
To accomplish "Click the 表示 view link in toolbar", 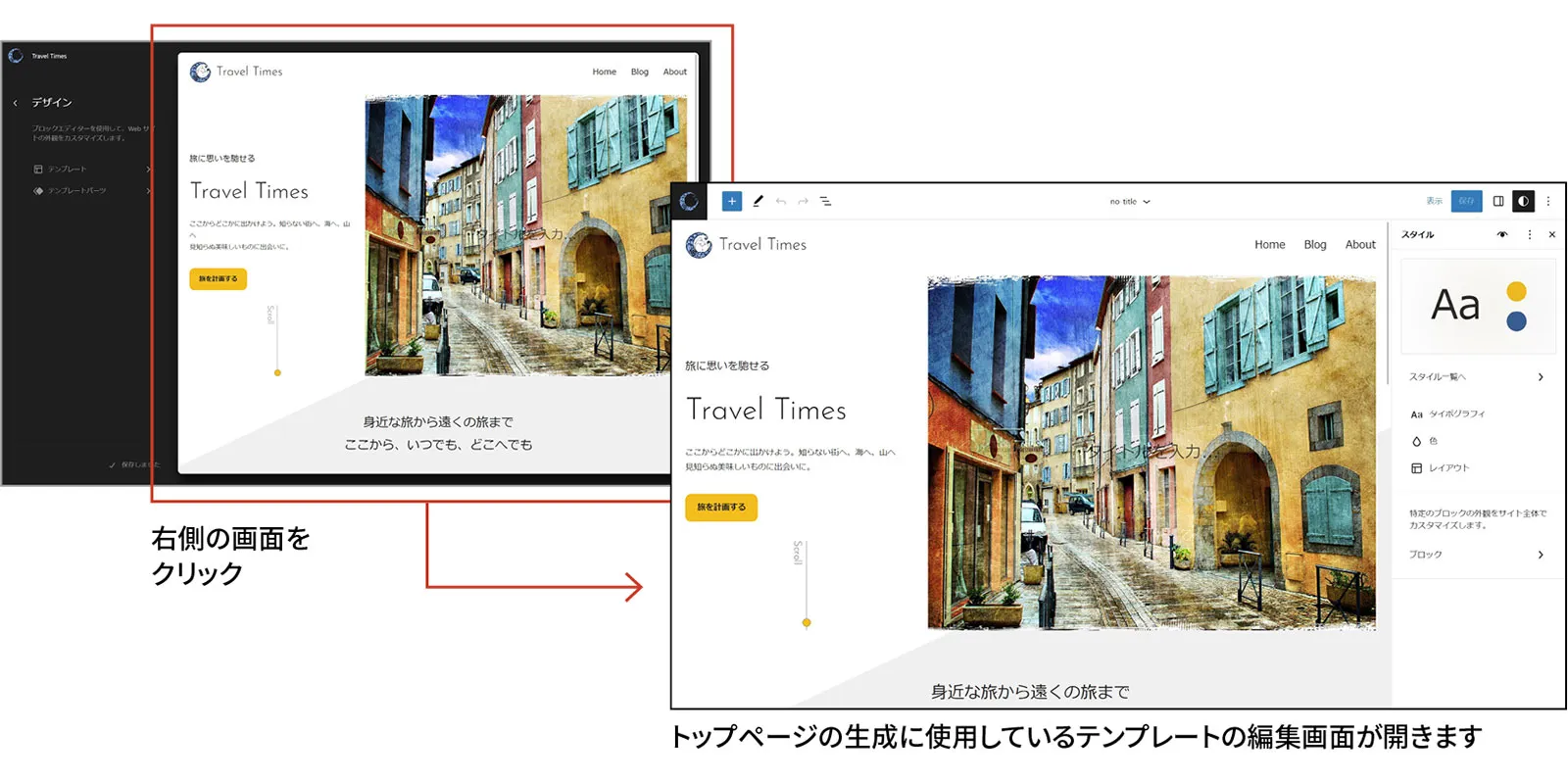I will (x=1434, y=201).
